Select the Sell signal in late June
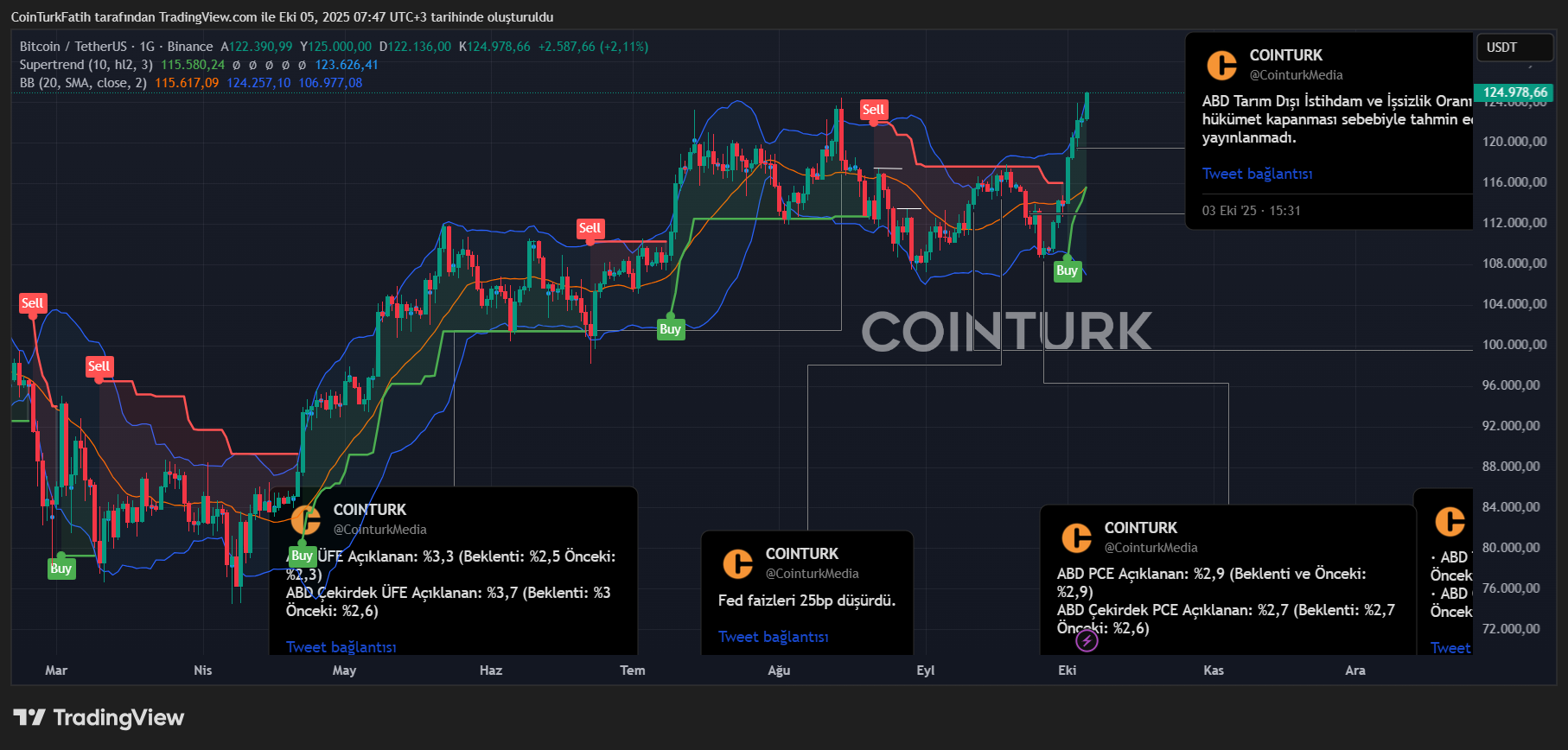The image size is (1568, 750). click(x=590, y=228)
